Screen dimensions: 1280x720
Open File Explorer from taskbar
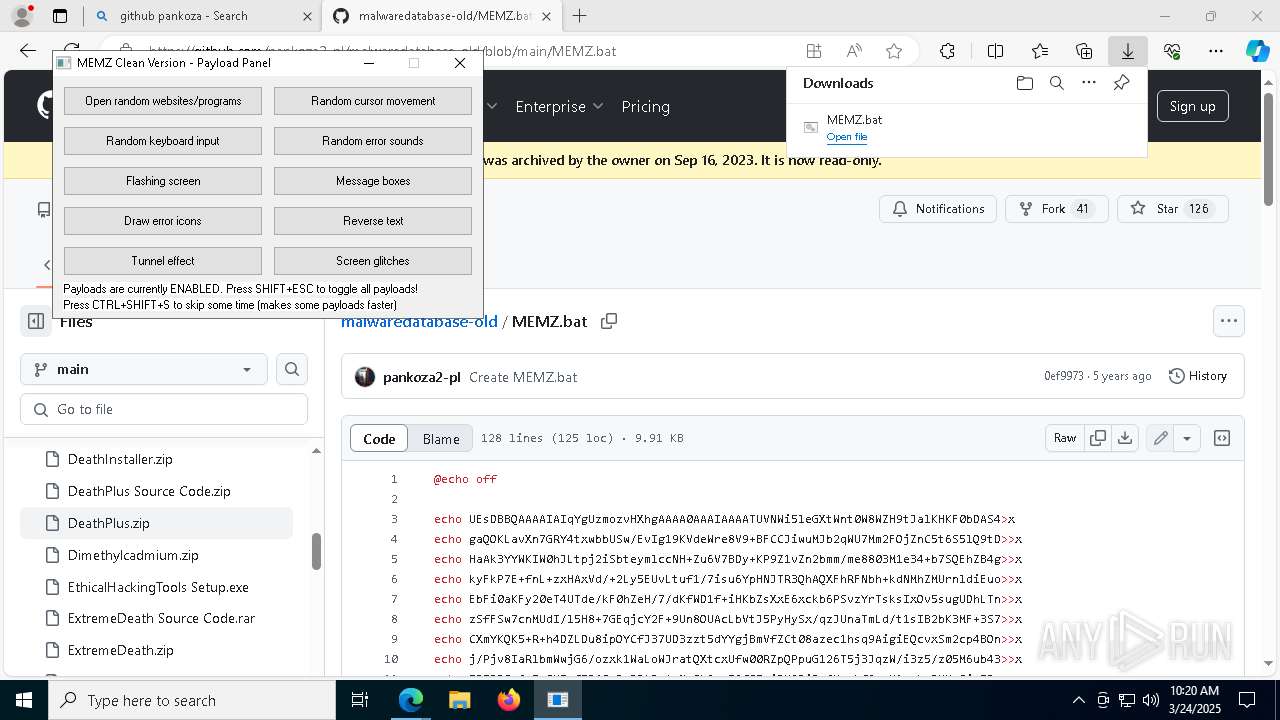coord(460,700)
